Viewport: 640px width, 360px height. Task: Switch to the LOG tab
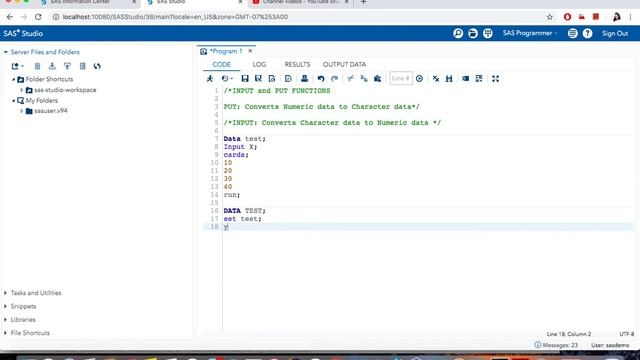coord(259,64)
